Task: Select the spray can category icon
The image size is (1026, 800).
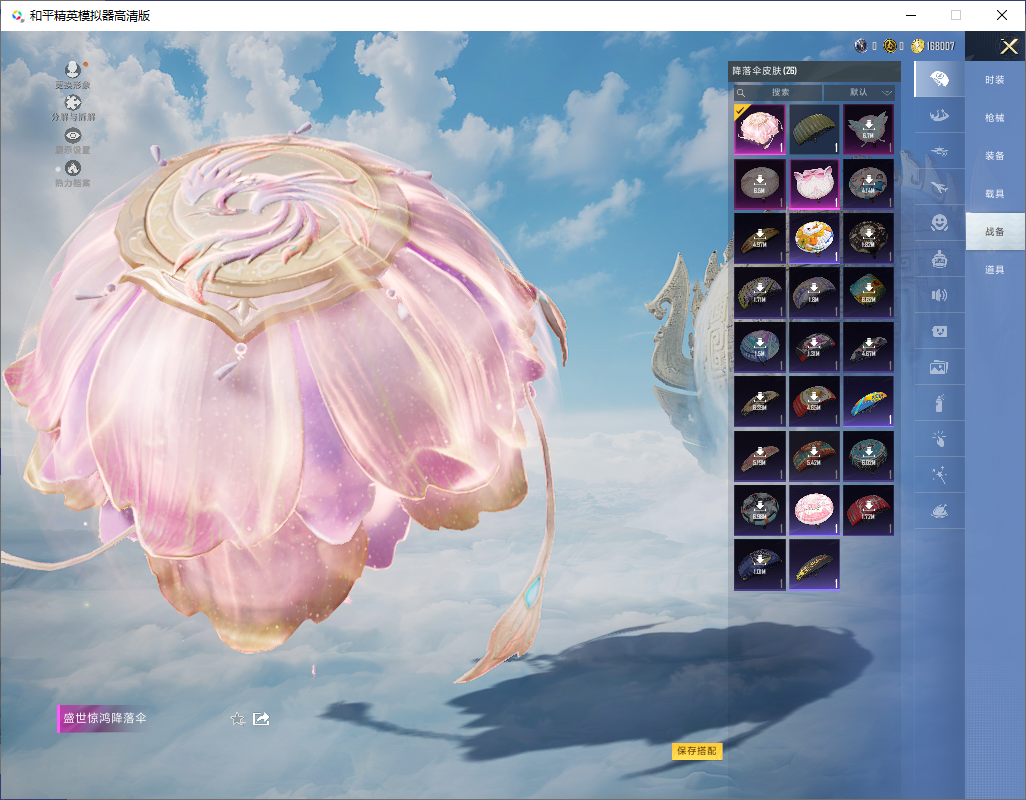Action: click(939, 403)
